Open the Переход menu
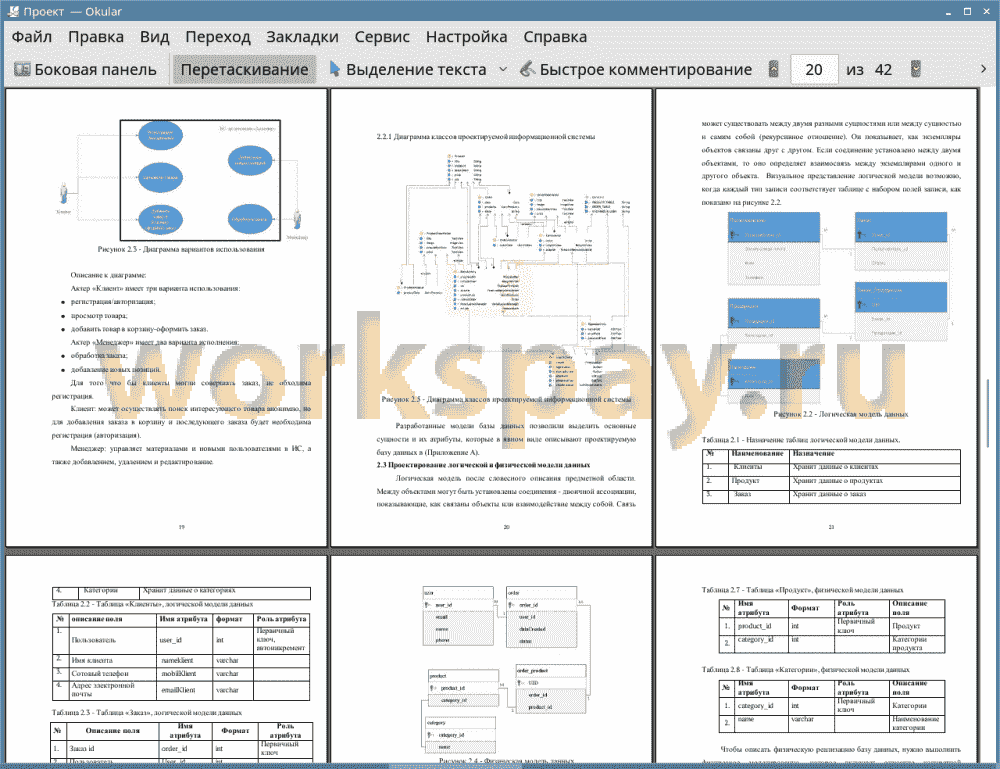Viewport: 1000px width, 769px height. coord(217,37)
